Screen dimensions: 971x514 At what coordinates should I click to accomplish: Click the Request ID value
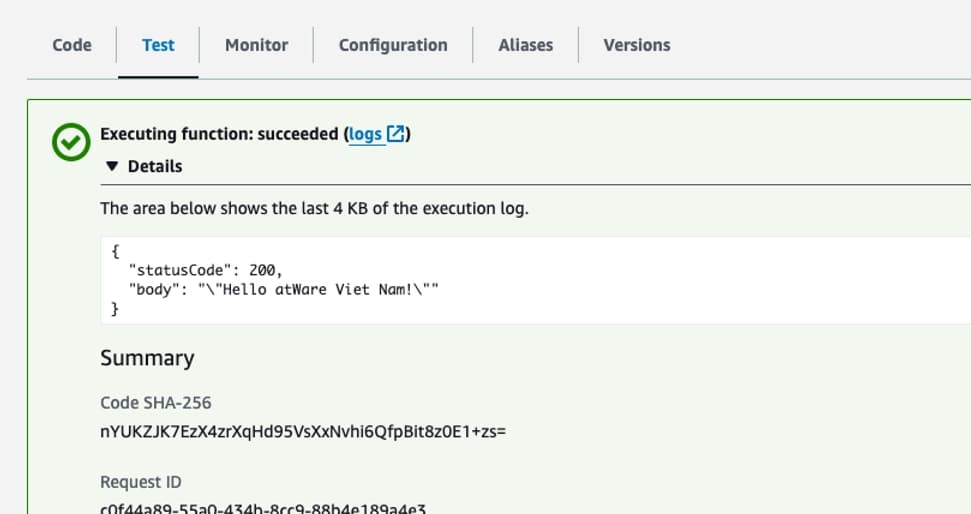(263, 508)
